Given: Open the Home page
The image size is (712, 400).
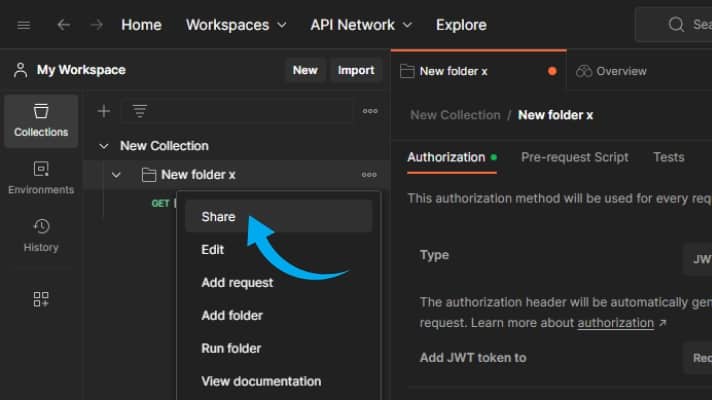Looking at the screenshot, I should click(141, 25).
